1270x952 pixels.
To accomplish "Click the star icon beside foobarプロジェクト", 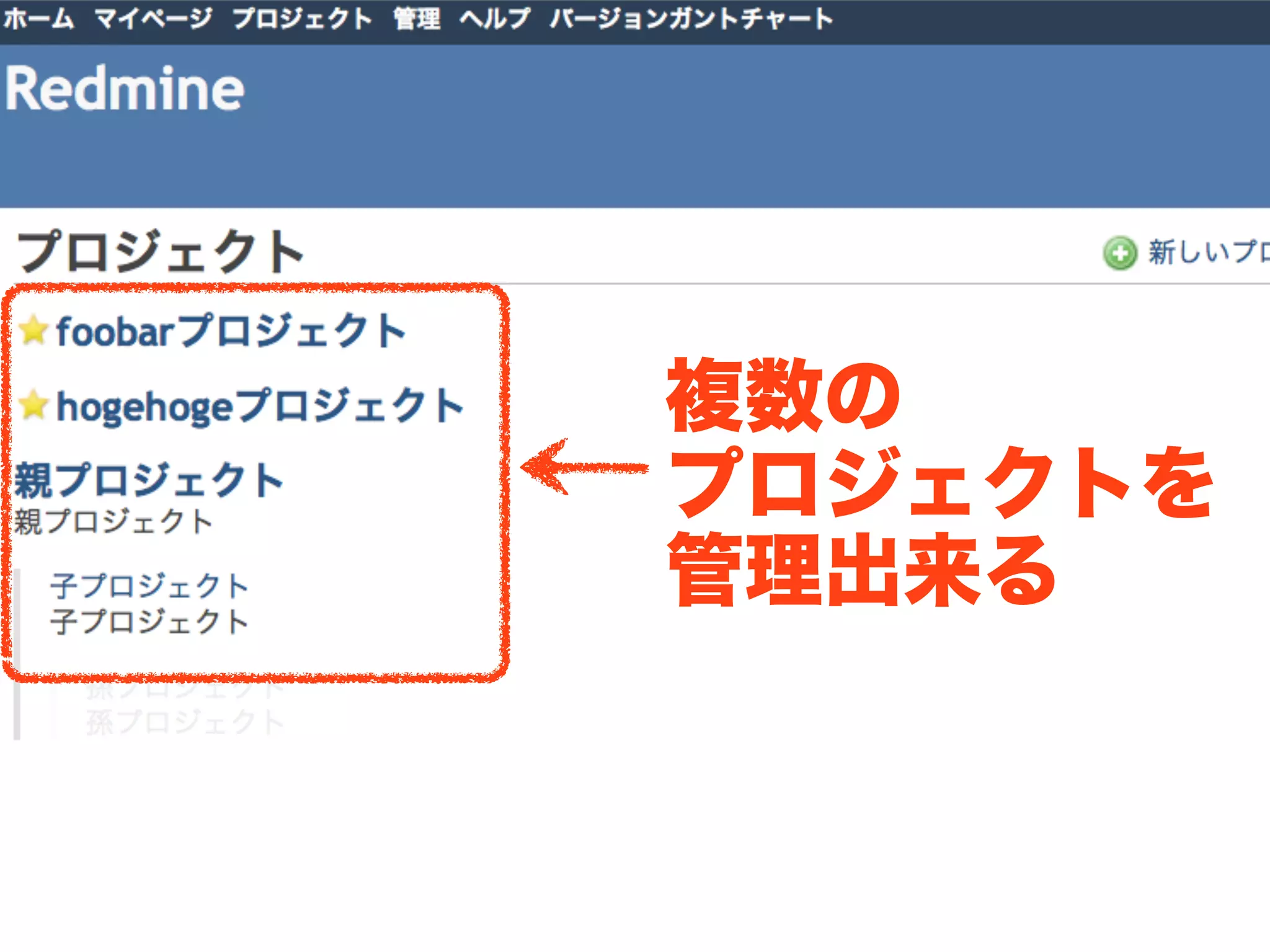I will click(x=33, y=330).
